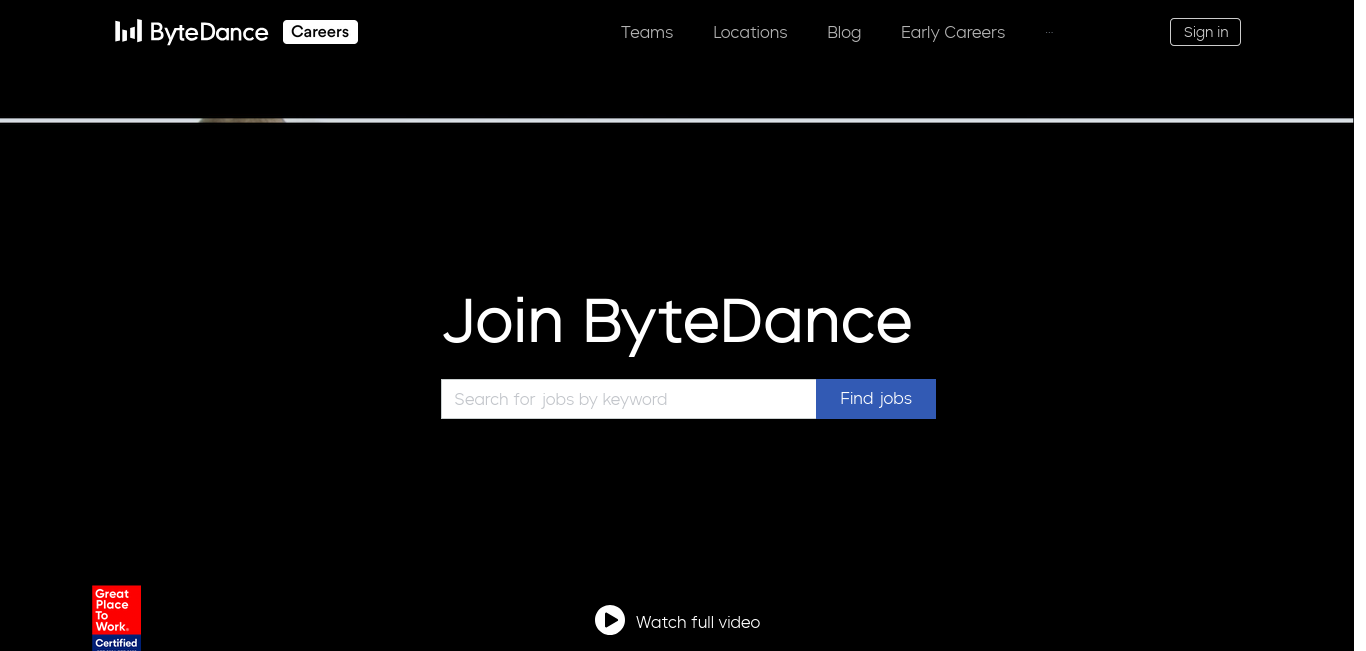Image resolution: width=1366 pixels, height=651 pixels.
Task: Click the Sign in button
Action: tap(1205, 32)
